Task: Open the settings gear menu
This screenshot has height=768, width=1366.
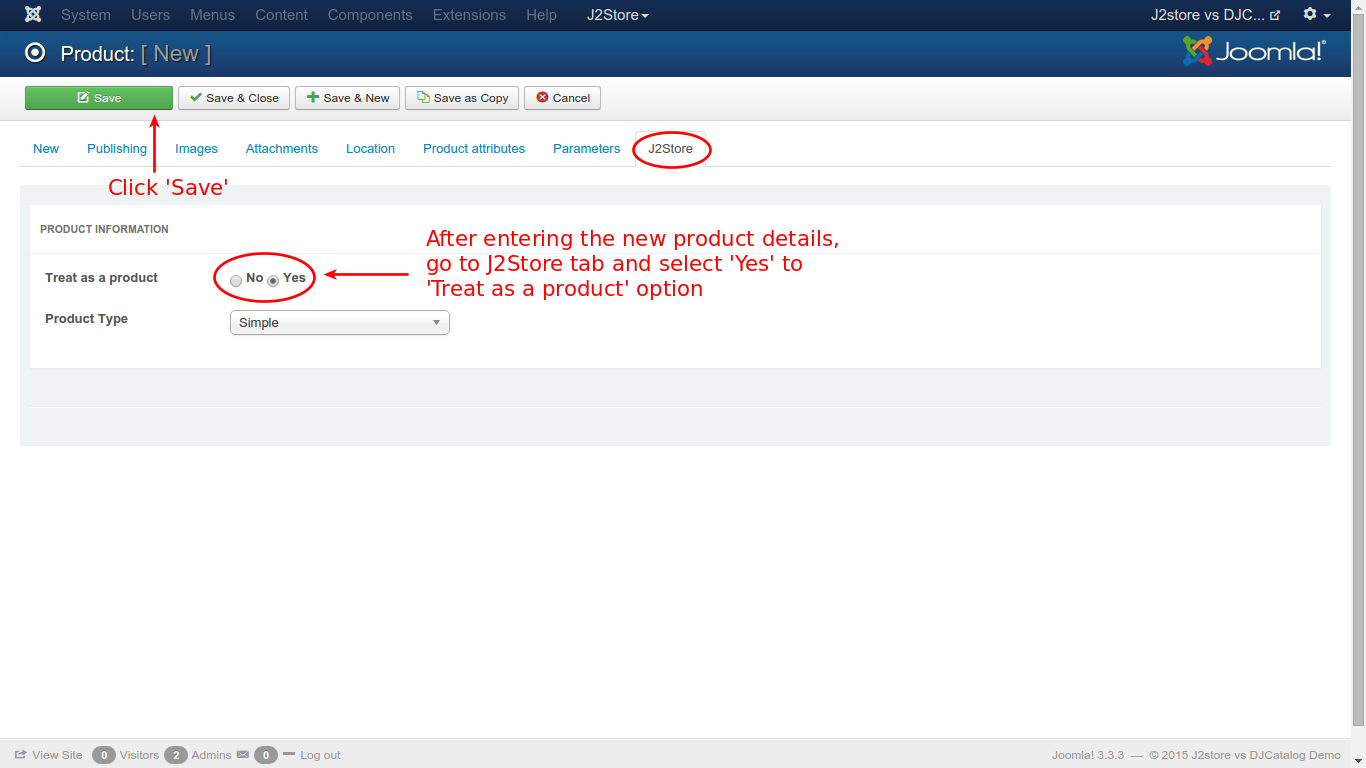Action: [x=1316, y=15]
